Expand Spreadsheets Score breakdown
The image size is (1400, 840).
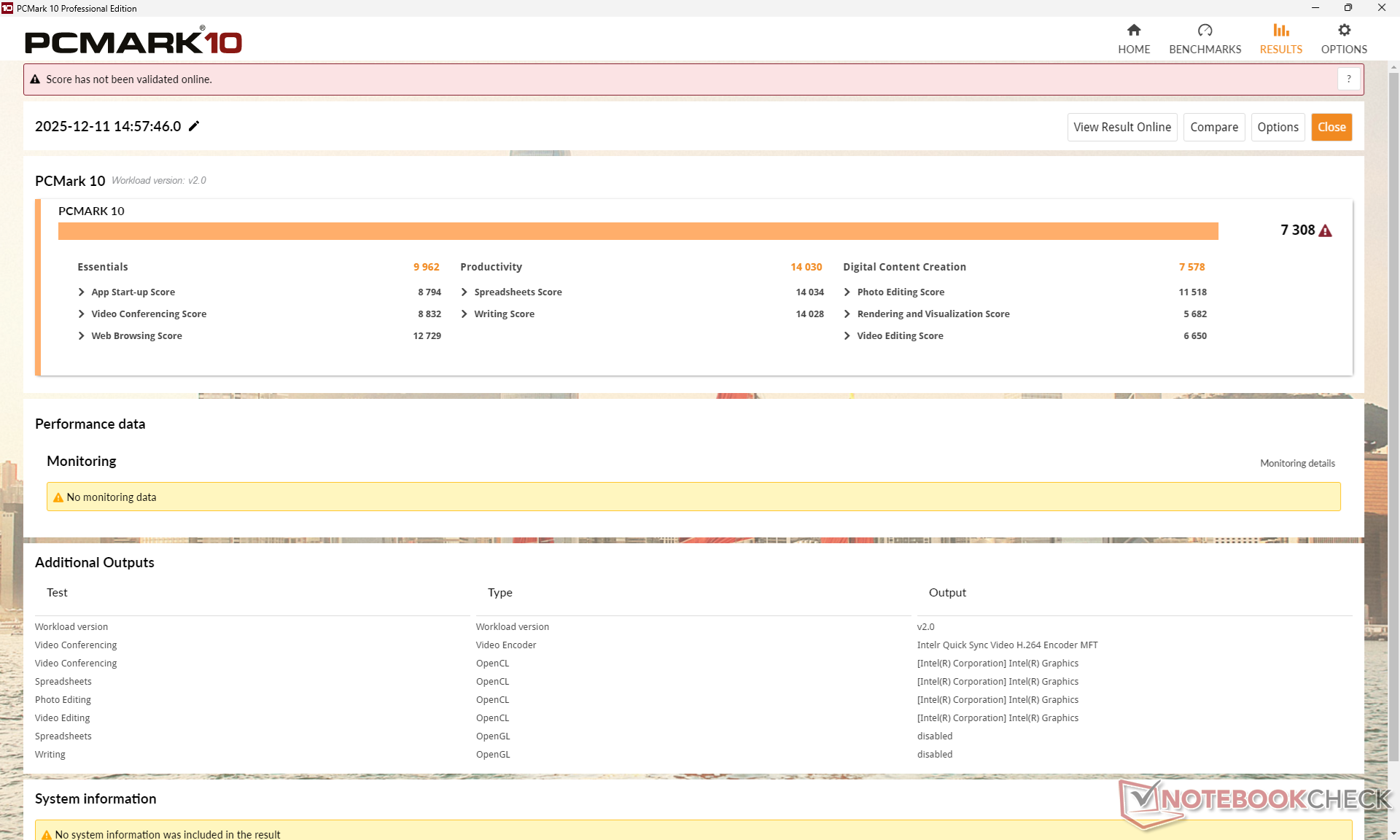[x=464, y=292]
